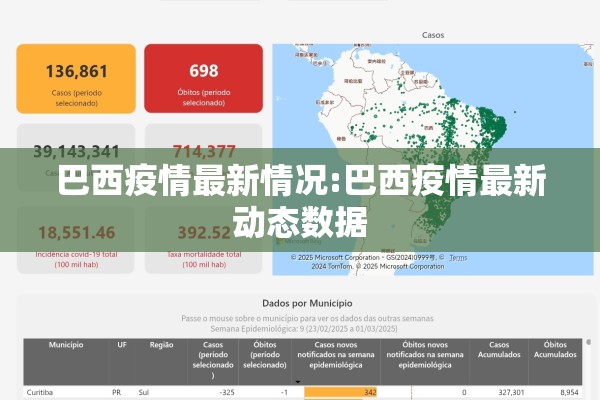Click the orange 342 bar for Curitiba

(x=341, y=392)
